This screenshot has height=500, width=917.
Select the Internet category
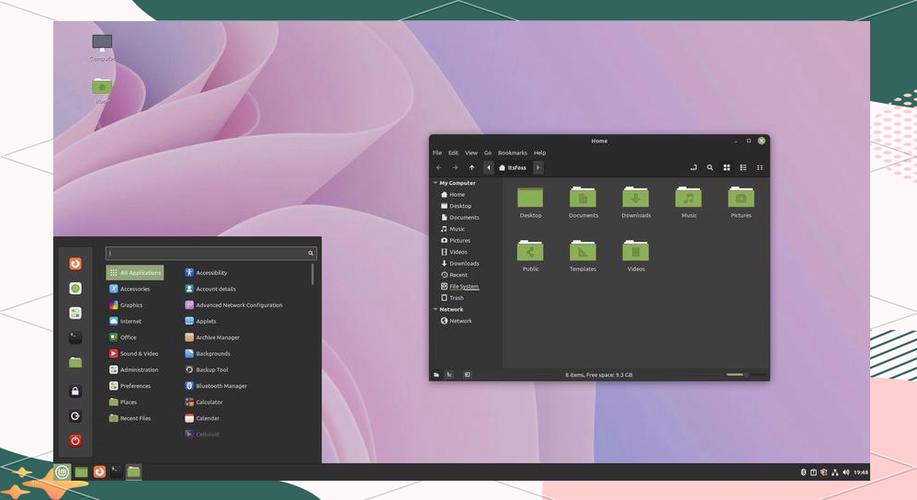point(126,321)
